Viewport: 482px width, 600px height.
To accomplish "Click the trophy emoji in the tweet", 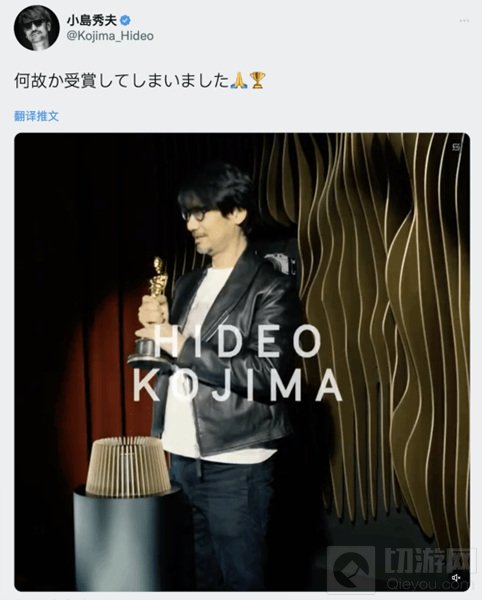I will click(257, 81).
